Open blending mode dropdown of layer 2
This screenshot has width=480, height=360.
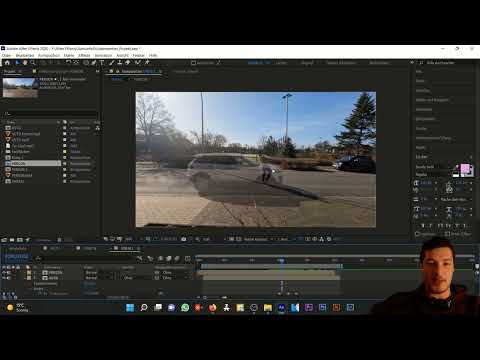tap(91, 278)
